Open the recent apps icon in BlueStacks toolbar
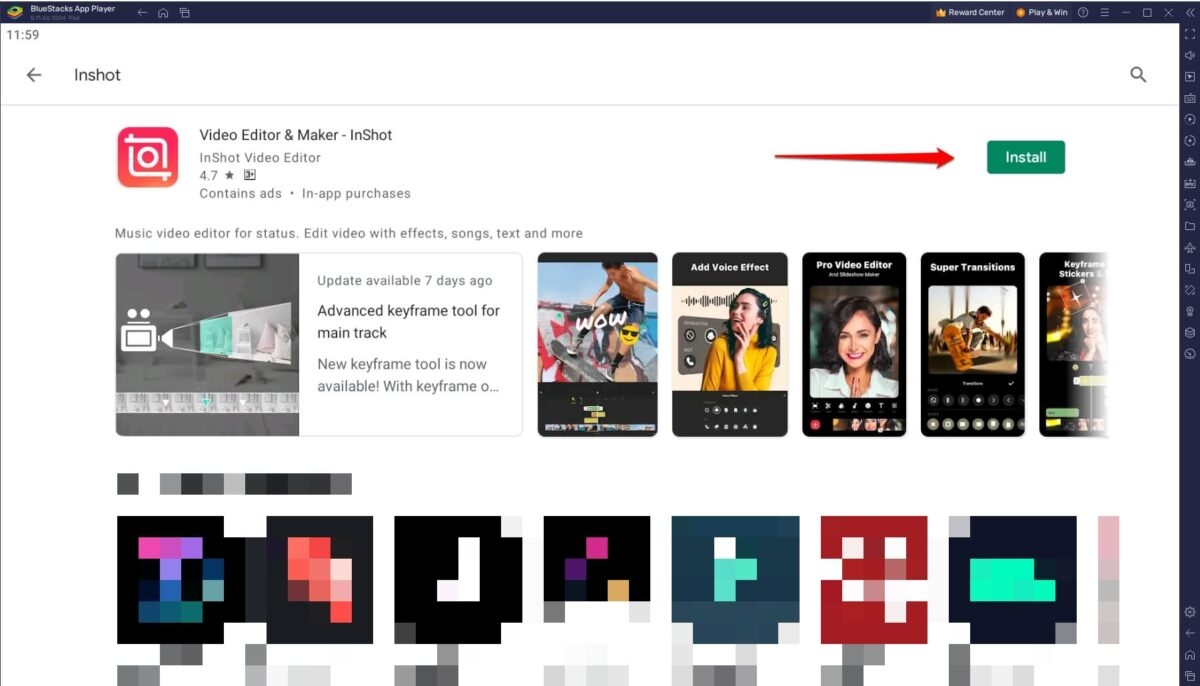Image resolution: width=1200 pixels, height=686 pixels. 185,13
